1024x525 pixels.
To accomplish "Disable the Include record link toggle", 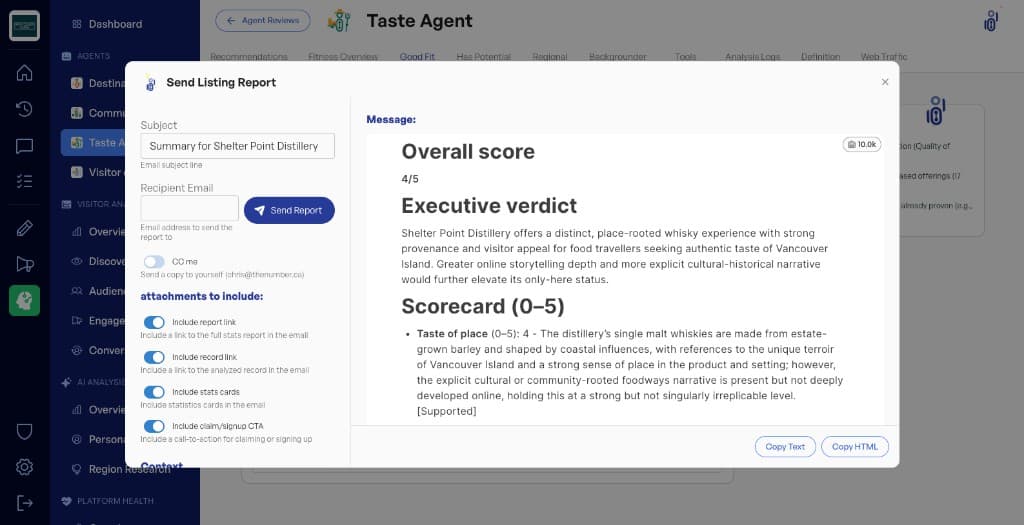I will (x=154, y=357).
